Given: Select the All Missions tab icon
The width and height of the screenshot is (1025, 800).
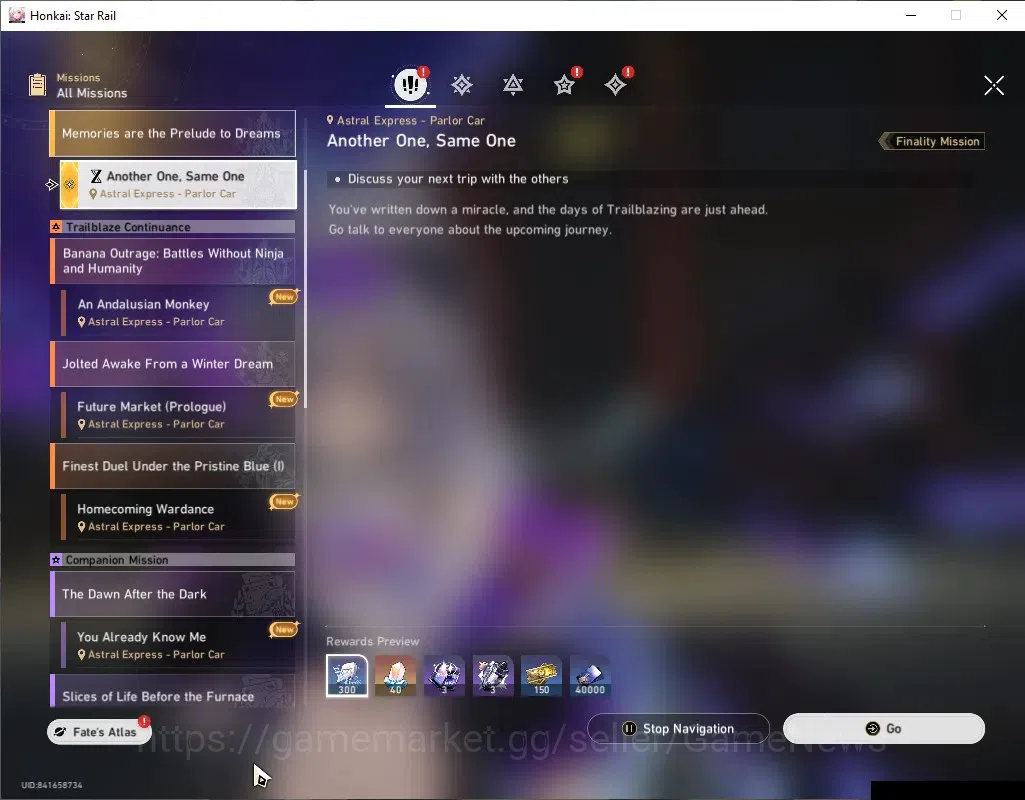Looking at the screenshot, I should 411,84.
